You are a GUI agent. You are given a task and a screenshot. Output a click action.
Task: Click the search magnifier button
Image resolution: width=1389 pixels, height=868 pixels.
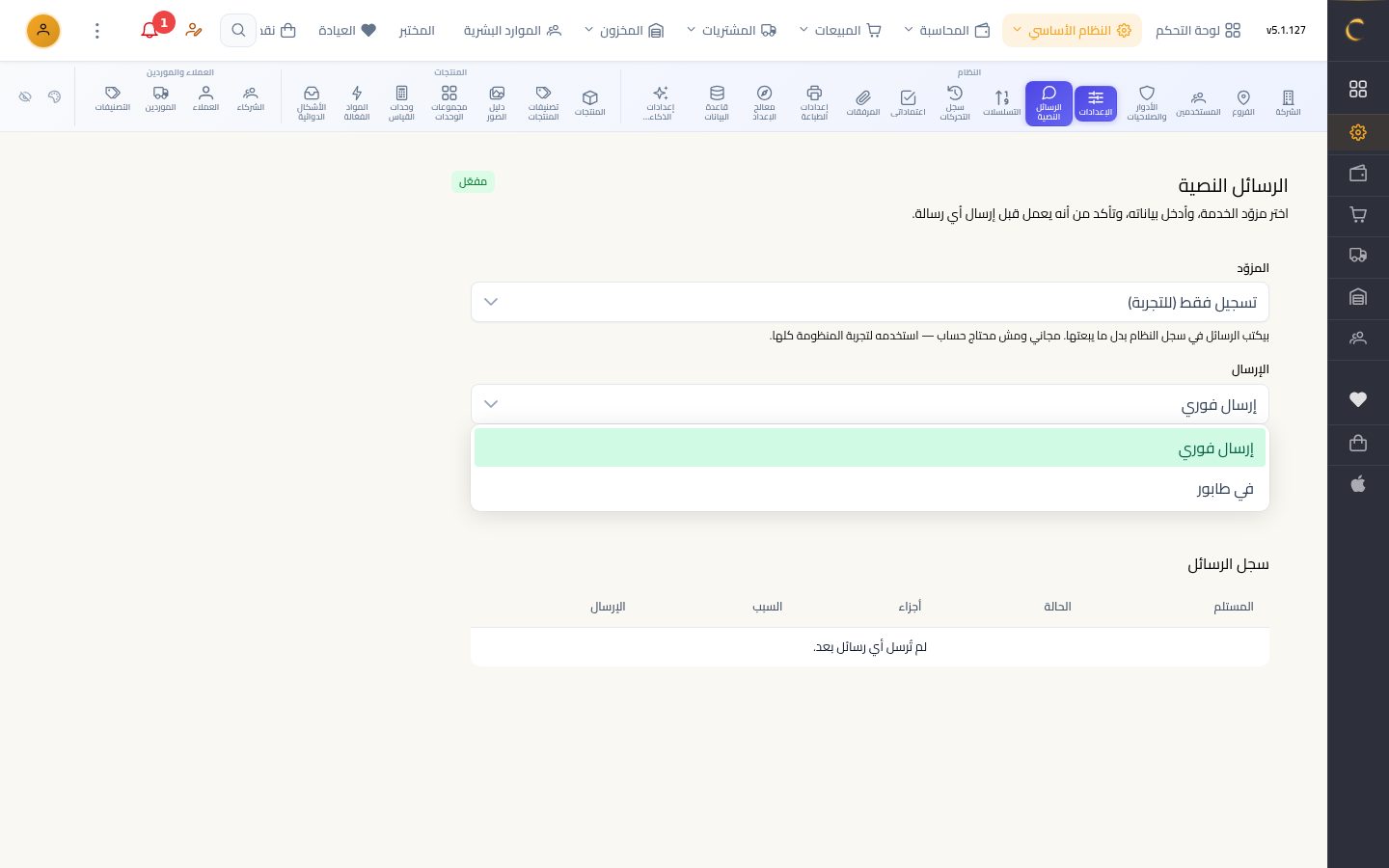pos(238,31)
